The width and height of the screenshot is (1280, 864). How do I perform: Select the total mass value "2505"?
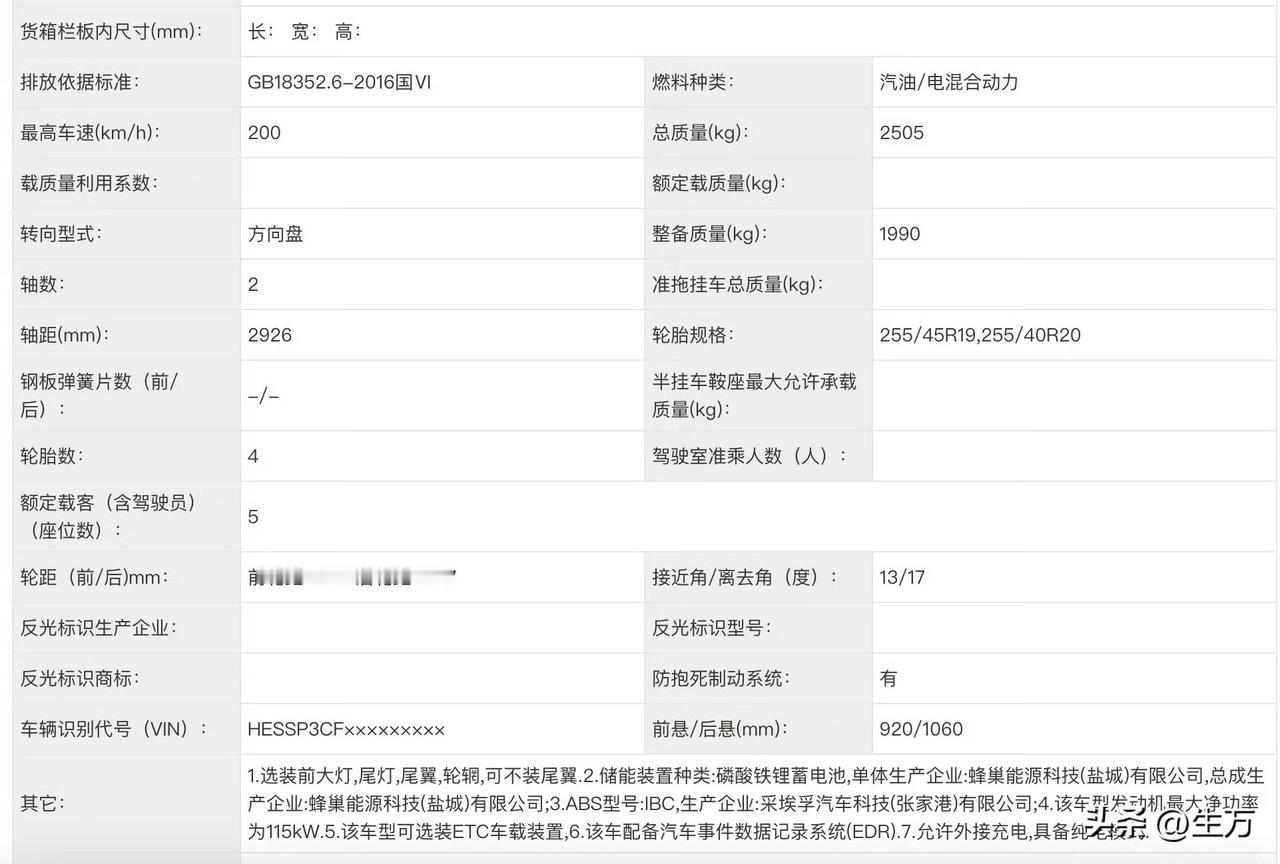[902, 132]
